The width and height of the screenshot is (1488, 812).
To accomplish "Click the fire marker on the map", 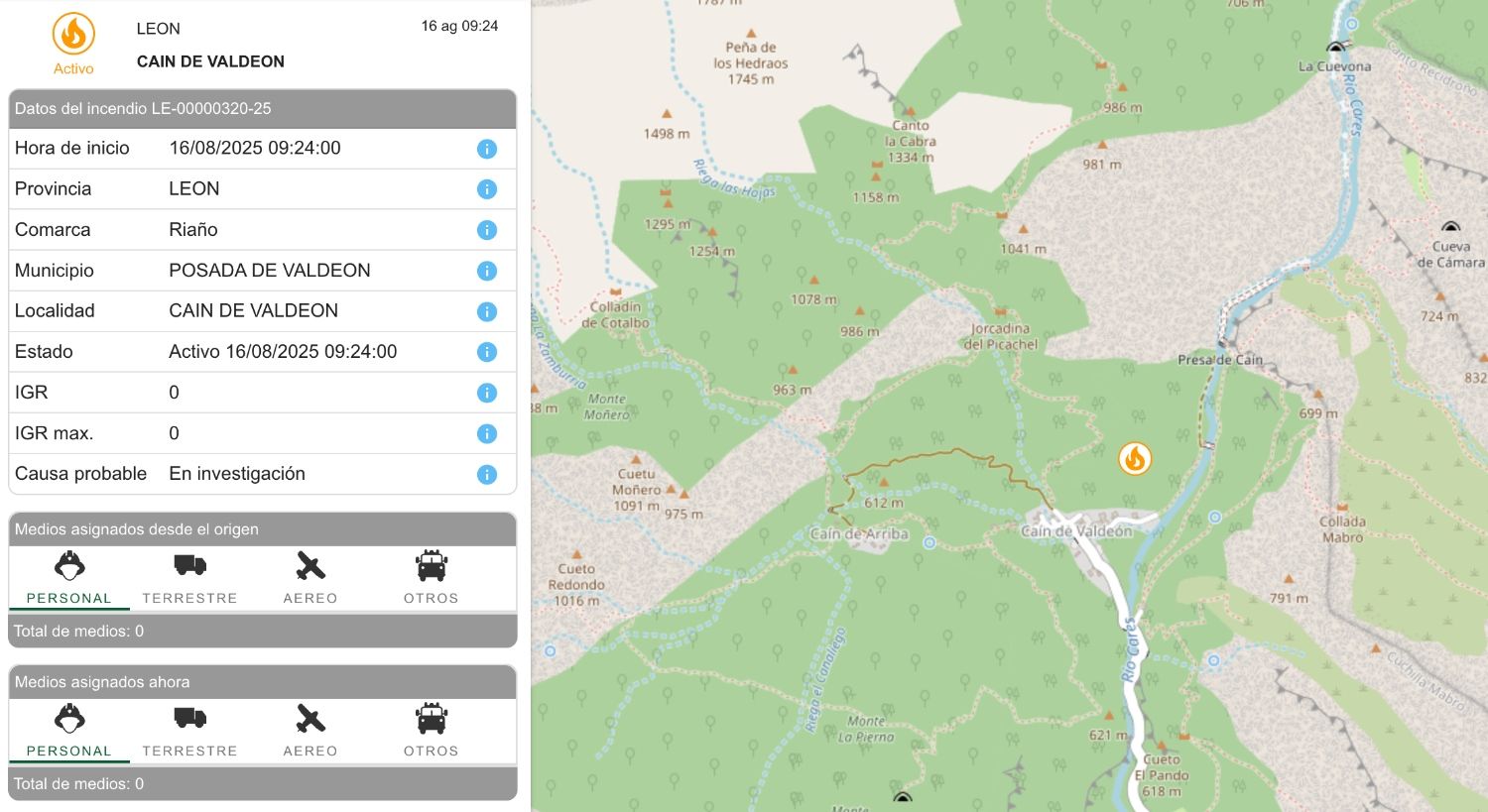I will 1135,458.
